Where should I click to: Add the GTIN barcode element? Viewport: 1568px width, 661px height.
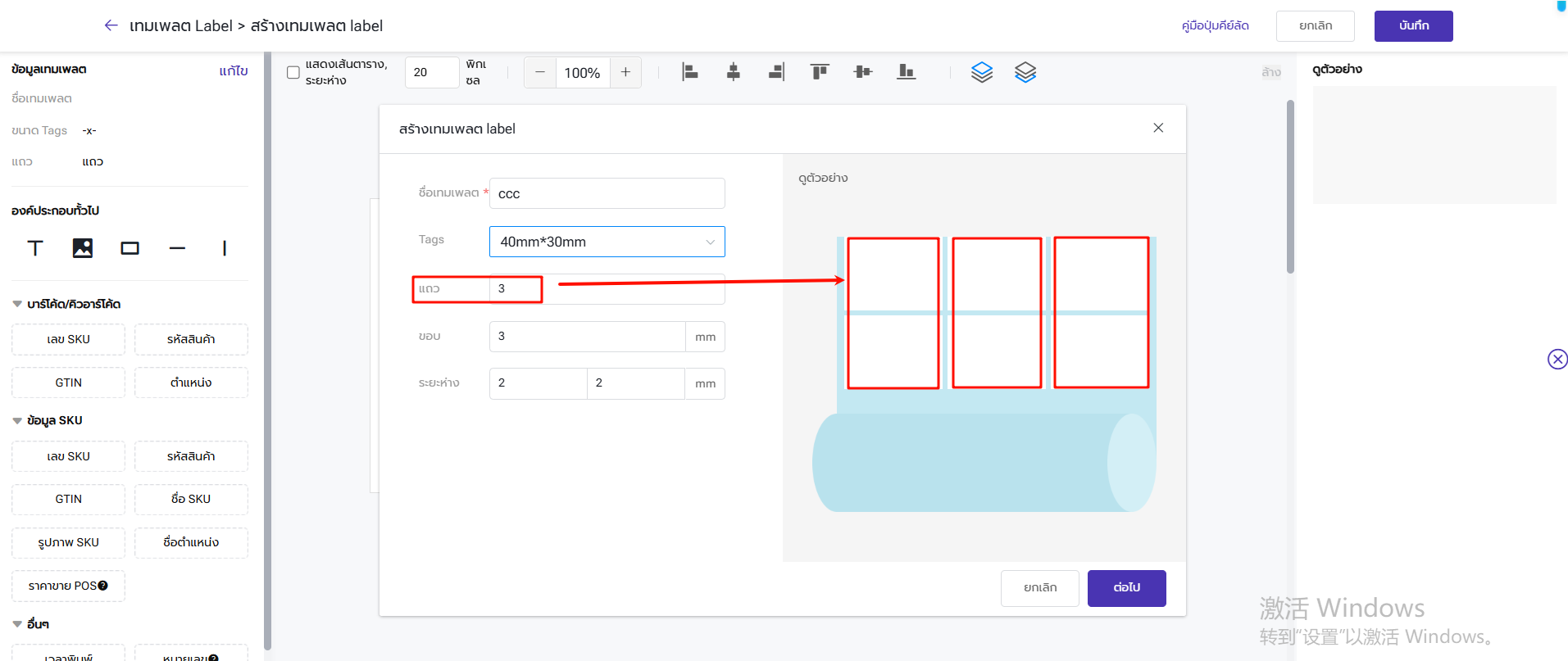pos(69,383)
